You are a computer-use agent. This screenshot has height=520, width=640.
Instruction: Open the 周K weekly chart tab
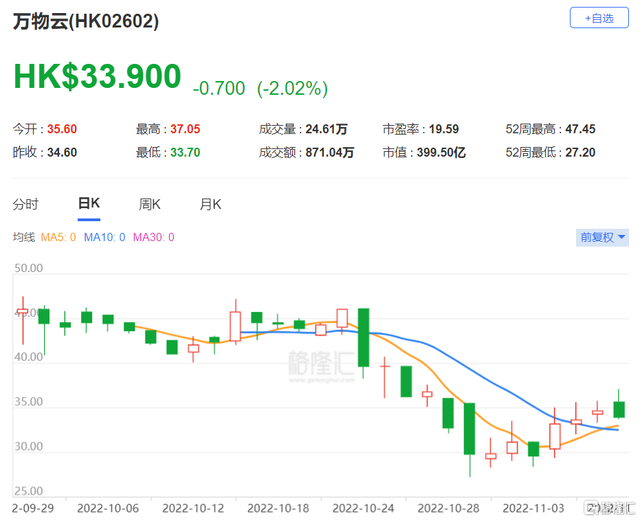[x=149, y=204]
